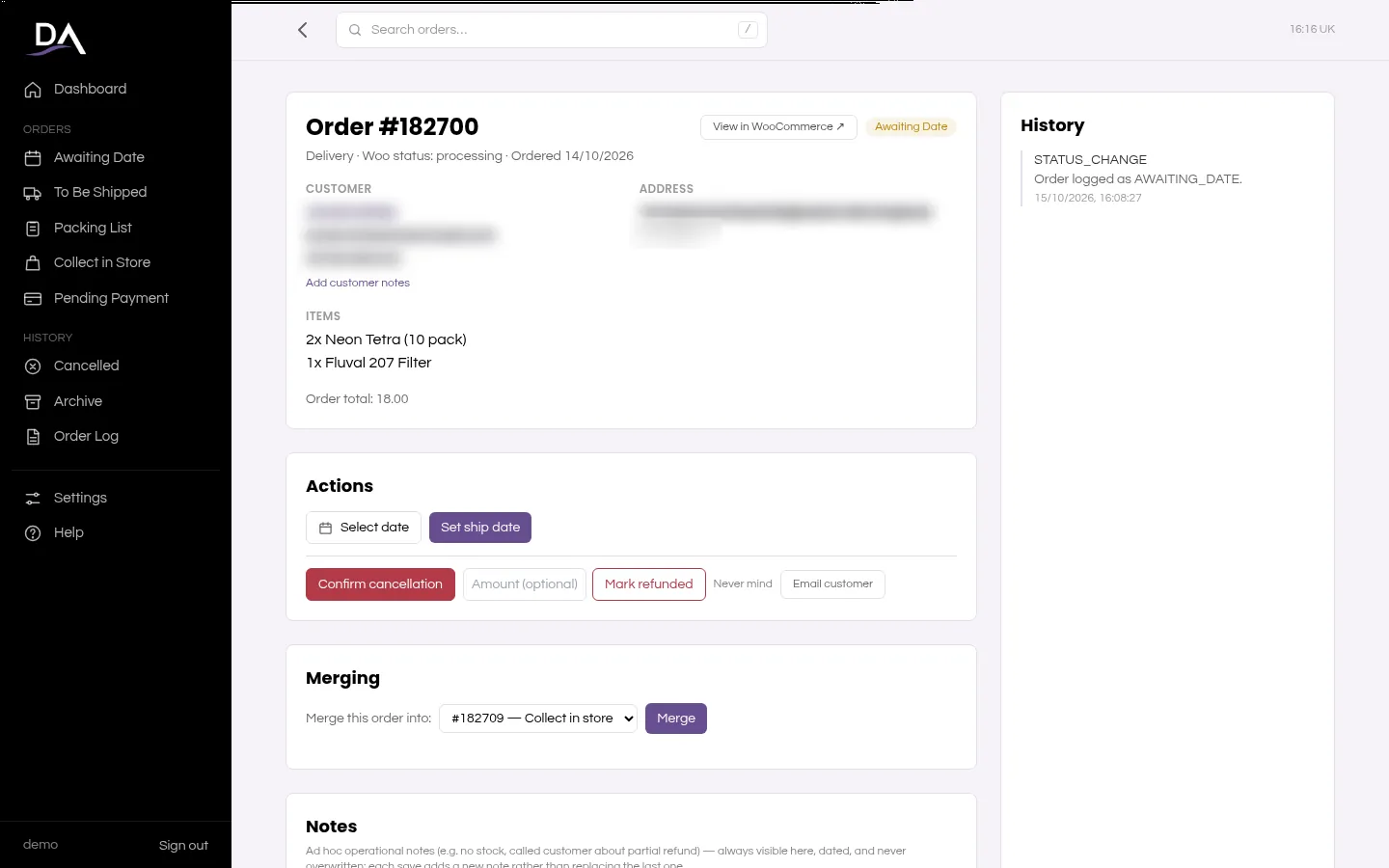Viewport: 1389px width, 868px height.
Task: Open Collect in Store orders
Action: point(116,262)
